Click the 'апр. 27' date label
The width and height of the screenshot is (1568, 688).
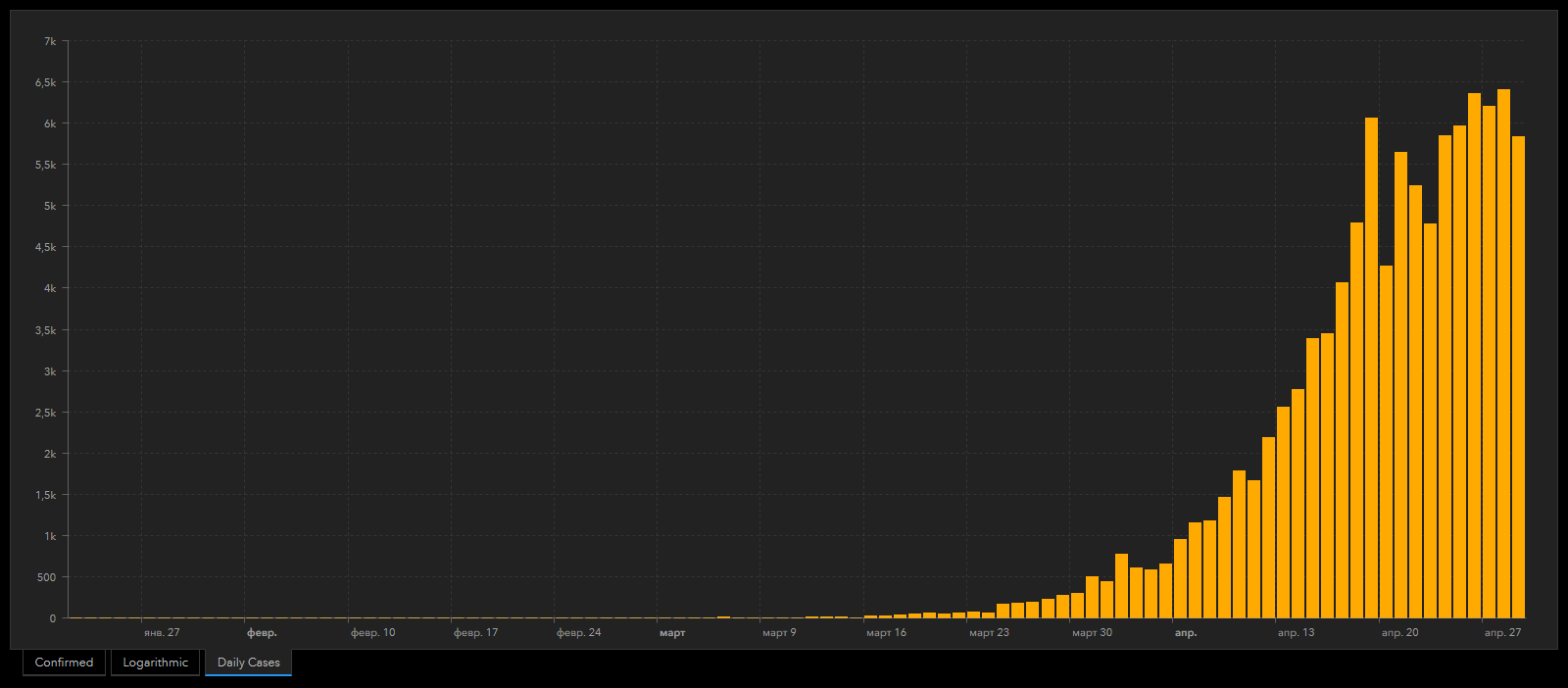point(1502,633)
